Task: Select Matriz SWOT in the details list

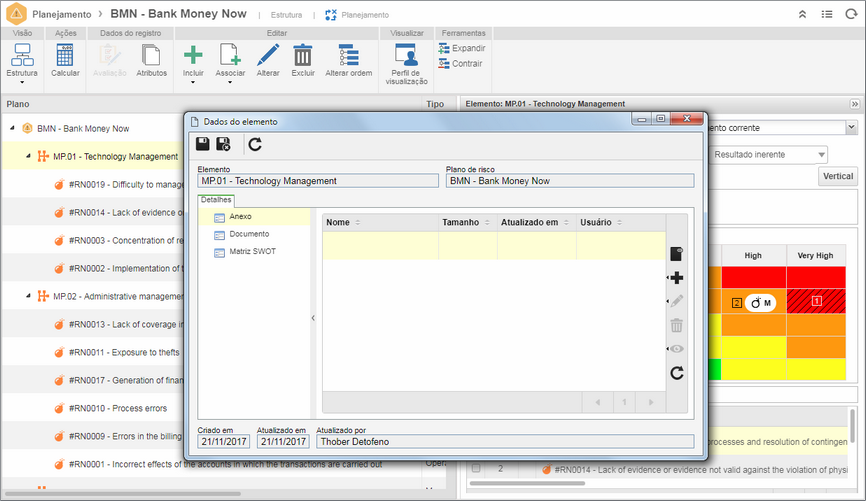Action: pos(252,251)
